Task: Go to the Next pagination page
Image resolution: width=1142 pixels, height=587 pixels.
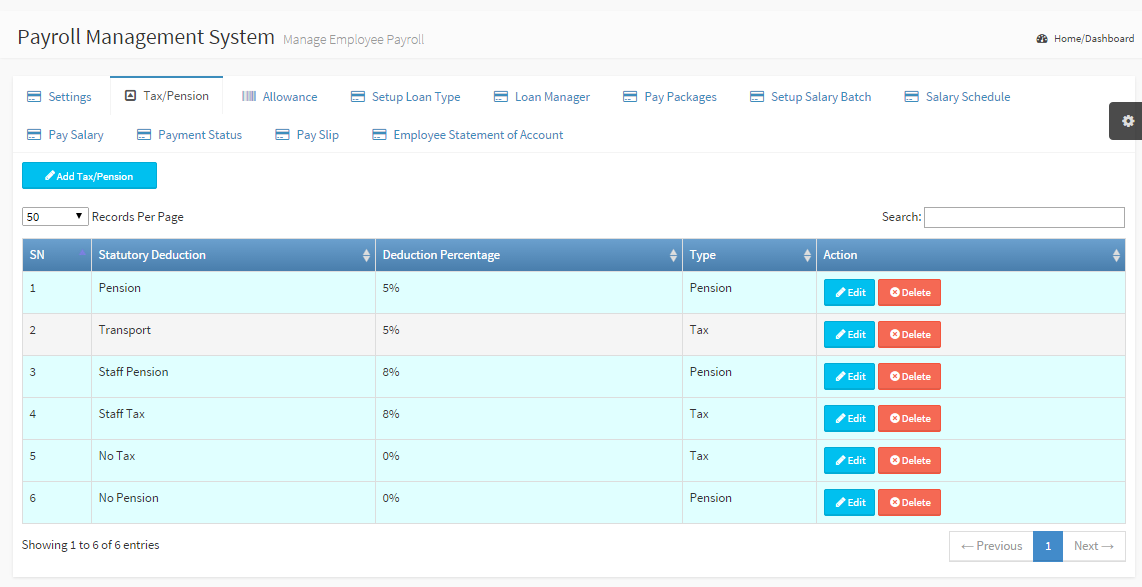Action: click(x=1093, y=546)
